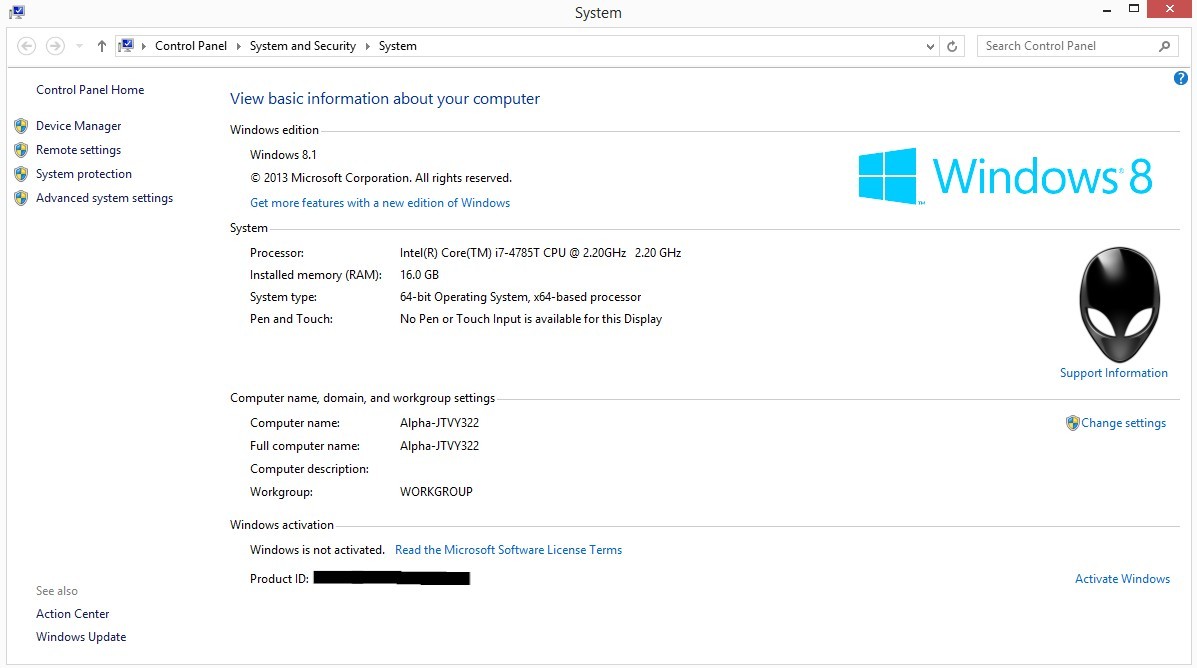Go up one level with the Up arrow
The height and width of the screenshot is (668, 1197).
(x=101, y=46)
